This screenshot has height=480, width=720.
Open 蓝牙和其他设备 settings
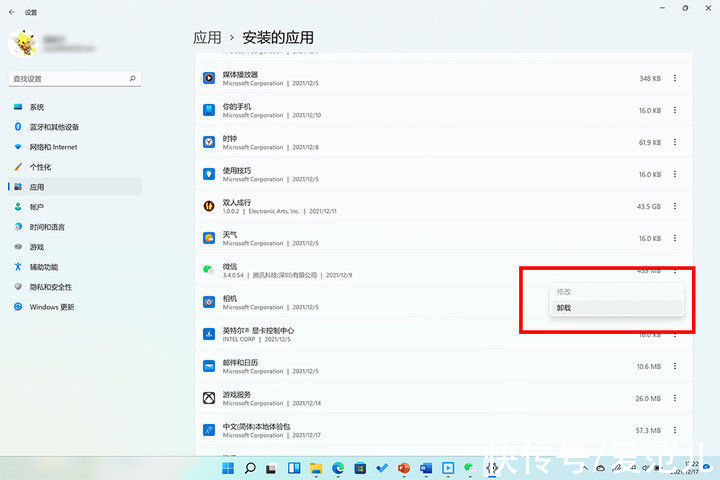click(75, 127)
